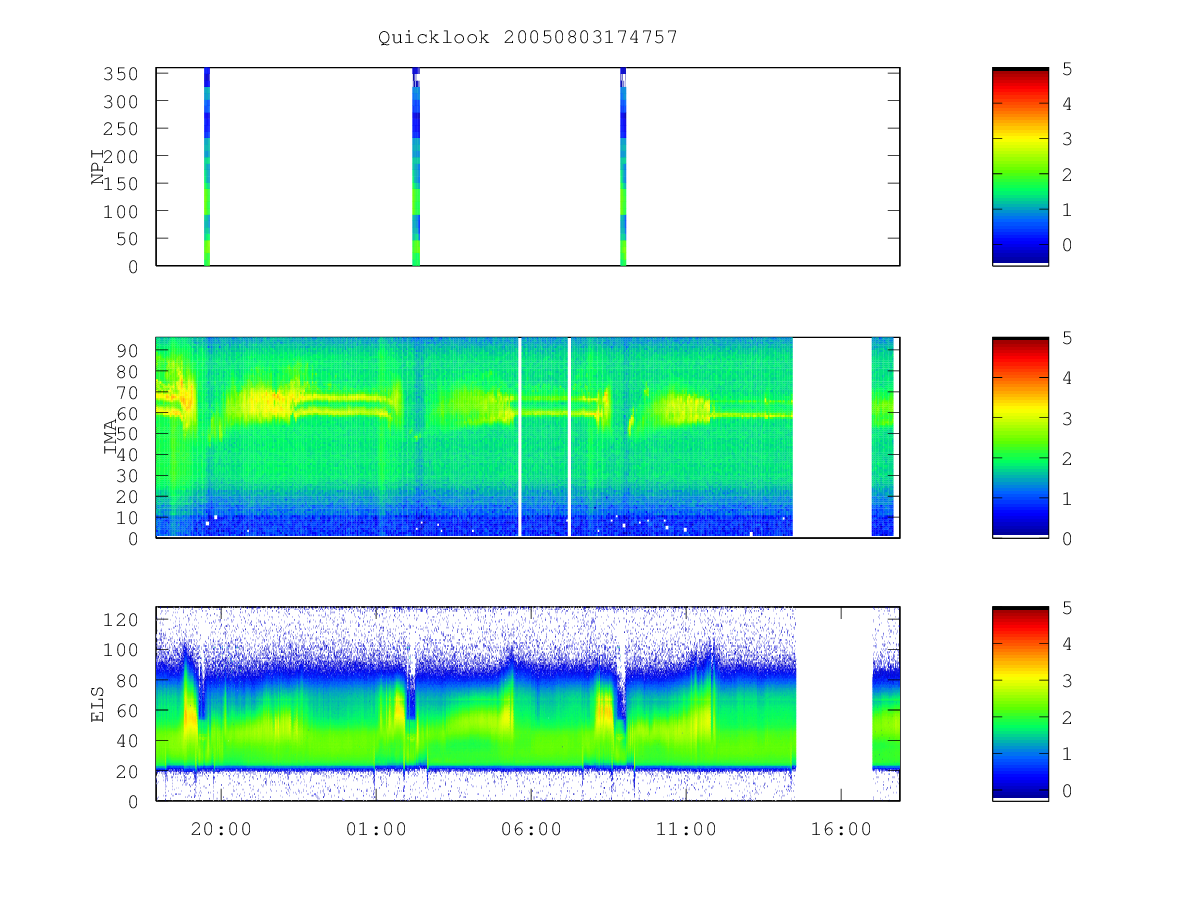
Task: Click the 3 label on IMA colorbar
Action: click(x=1068, y=418)
